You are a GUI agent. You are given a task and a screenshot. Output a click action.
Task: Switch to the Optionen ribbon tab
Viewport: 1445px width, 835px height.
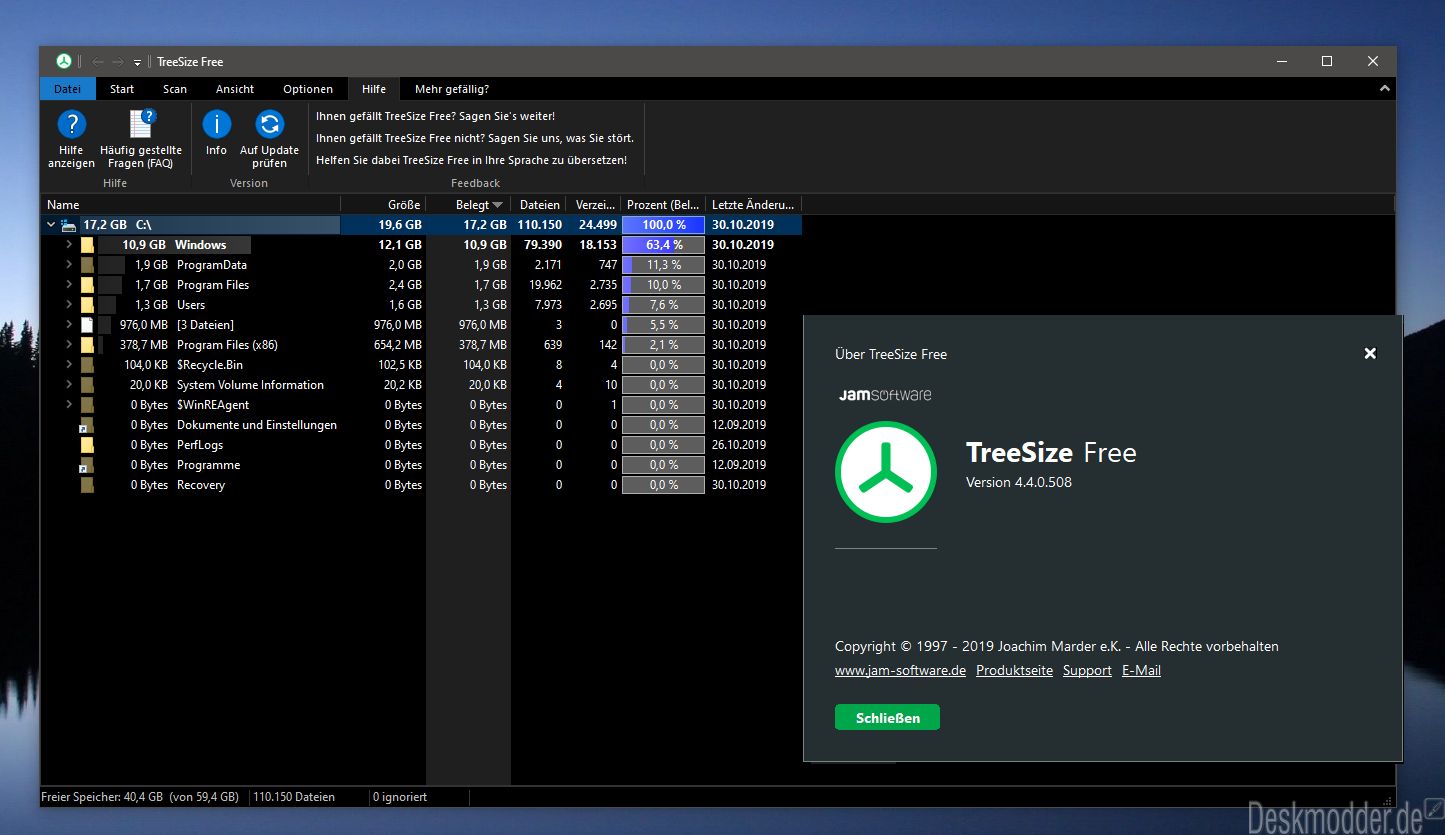[x=308, y=89]
